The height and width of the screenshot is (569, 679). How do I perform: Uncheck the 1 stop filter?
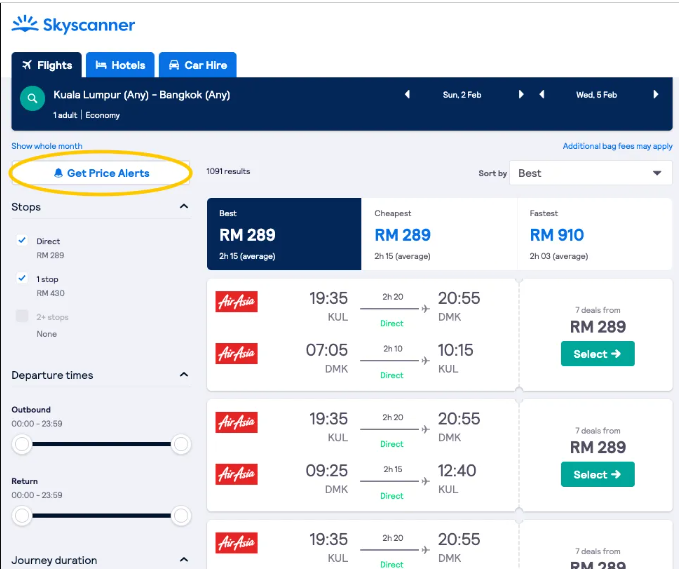pyautogui.click(x=22, y=279)
